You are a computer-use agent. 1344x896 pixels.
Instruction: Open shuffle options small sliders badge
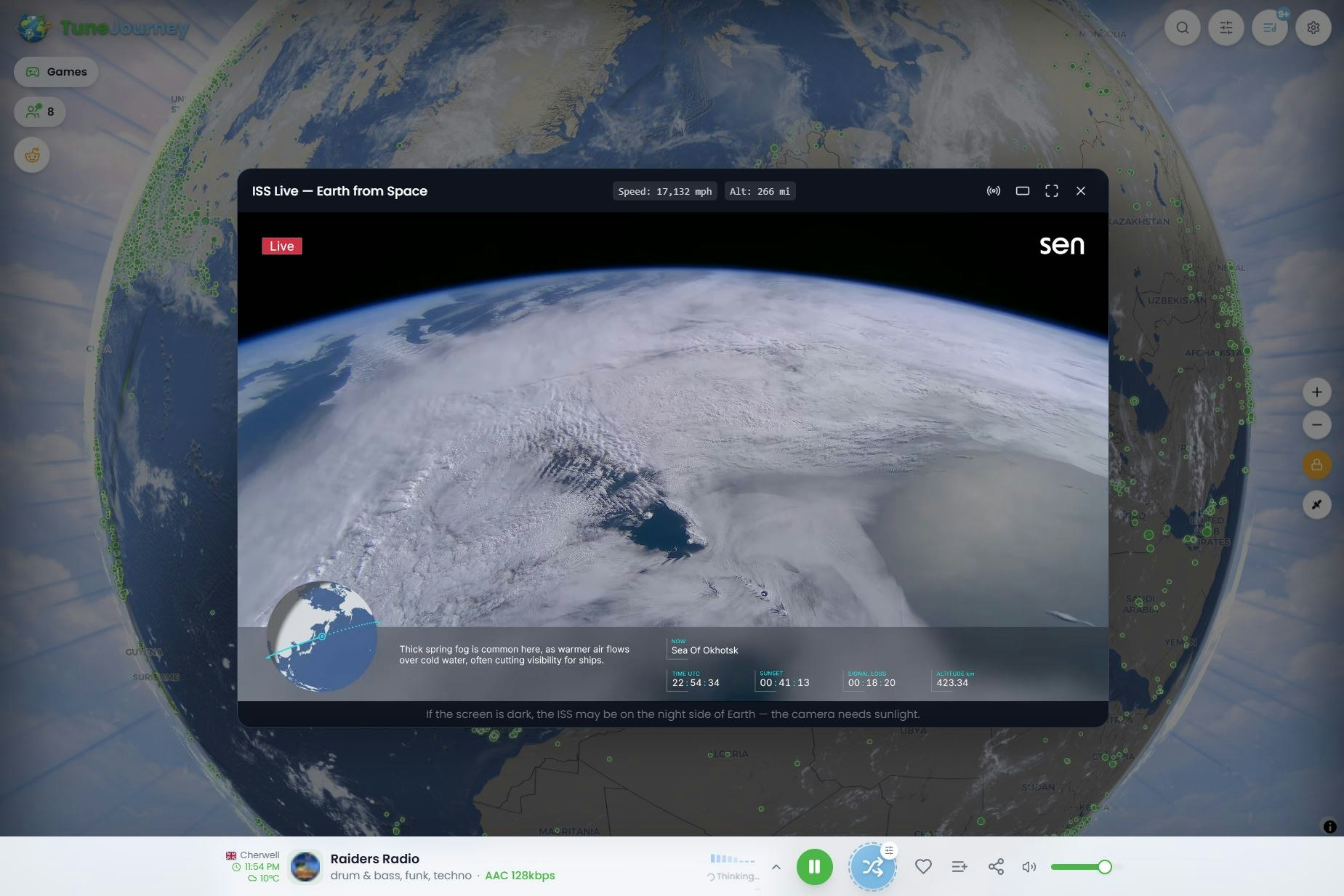coord(889,850)
